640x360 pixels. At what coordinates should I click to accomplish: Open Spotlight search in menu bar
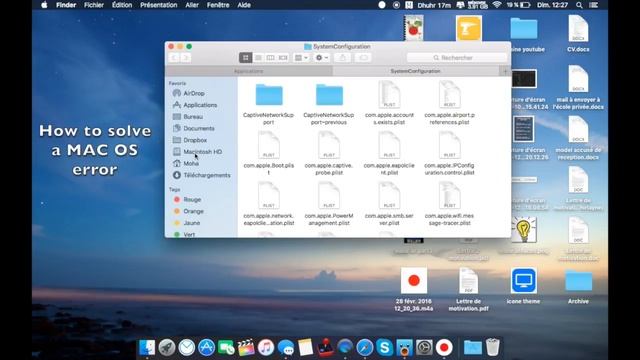click(x=579, y=5)
